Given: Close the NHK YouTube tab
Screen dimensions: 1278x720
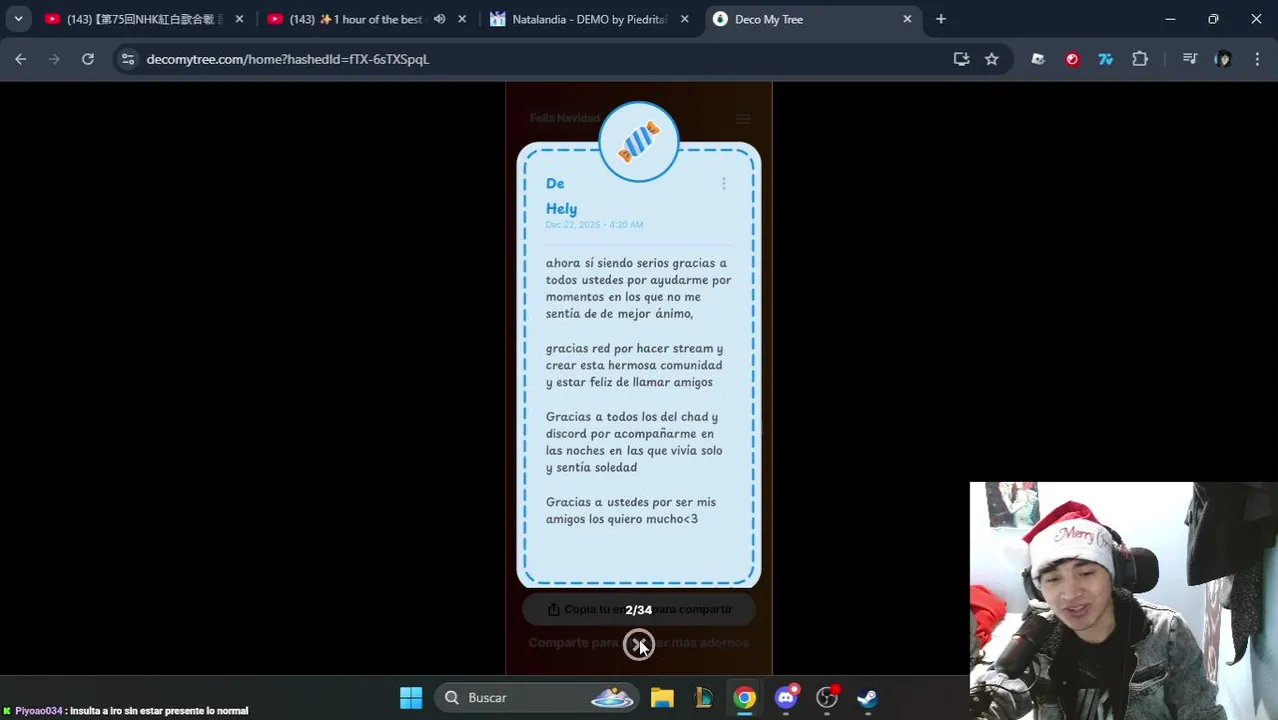Looking at the screenshot, I should pos(239,19).
